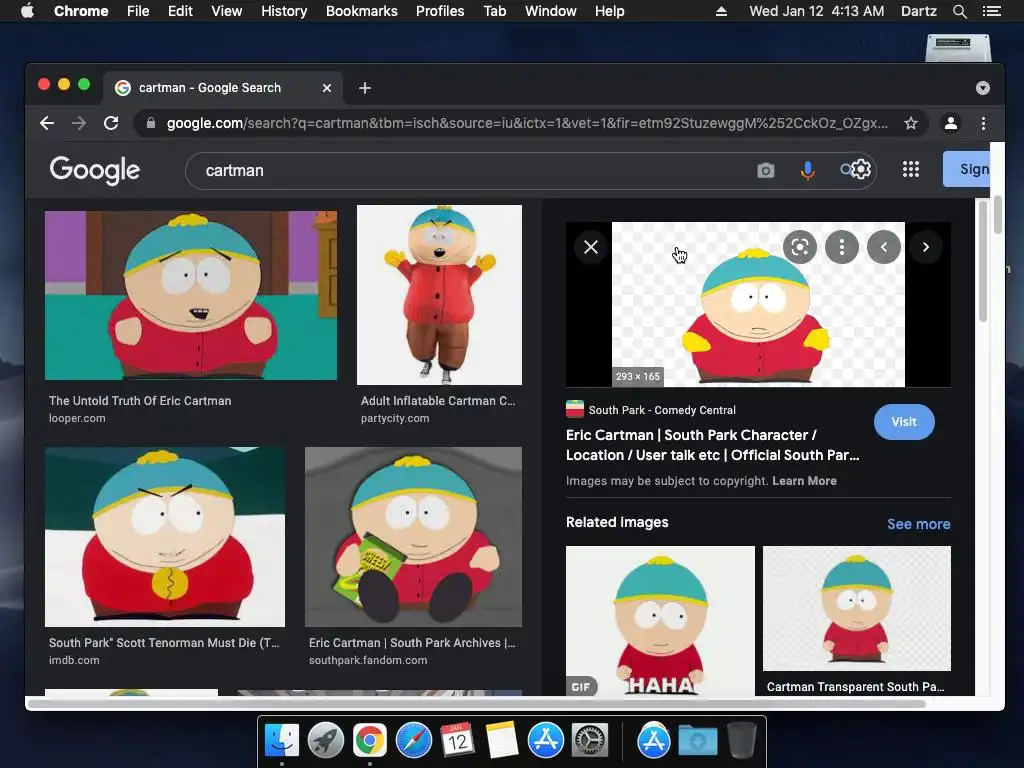The image size is (1024, 768).
Task: Close the cartman - Google Search tab
Action: tap(327, 88)
